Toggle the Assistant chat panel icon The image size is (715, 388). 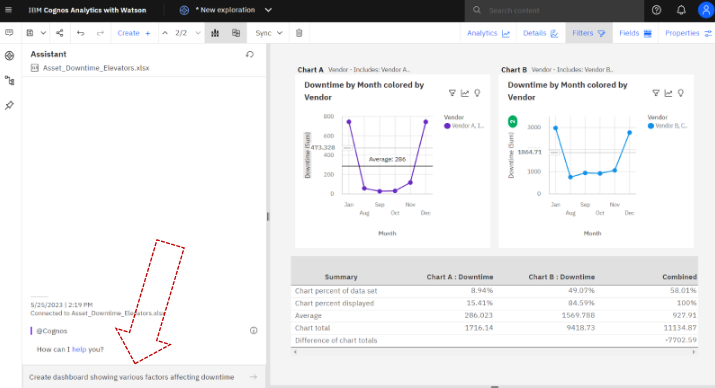point(9,33)
